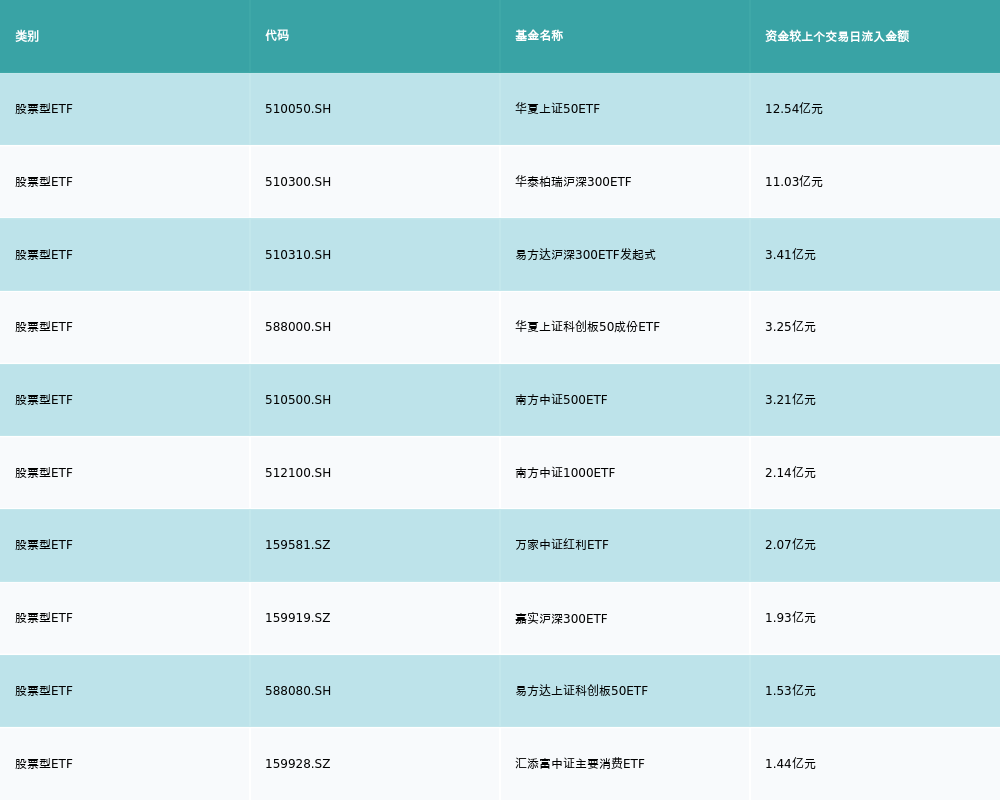This screenshot has width=1000, height=800.
Task: Click the 代码 column header
Action: click(277, 36)
